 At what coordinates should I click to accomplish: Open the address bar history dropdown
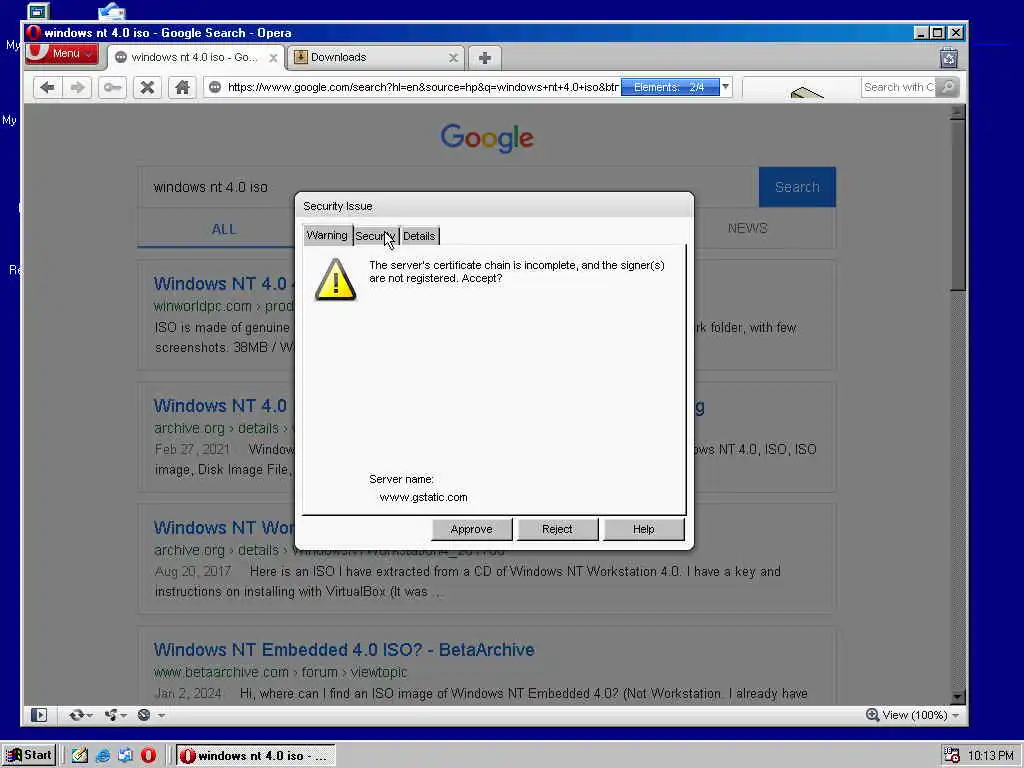click(x=726, y=87)
